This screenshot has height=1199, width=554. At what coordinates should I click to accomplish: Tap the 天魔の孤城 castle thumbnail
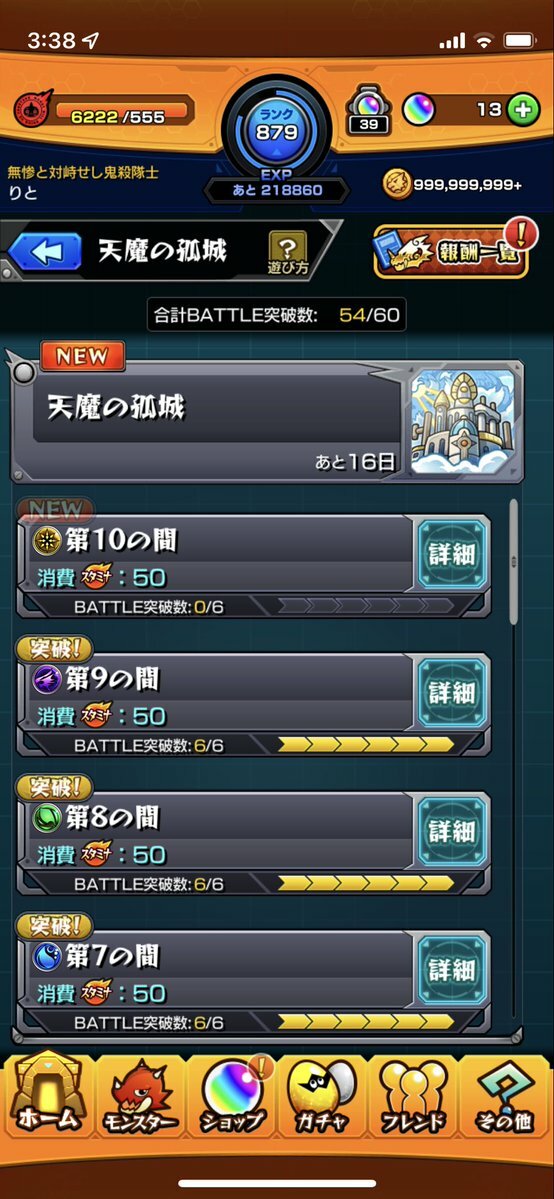pos(463,422)
